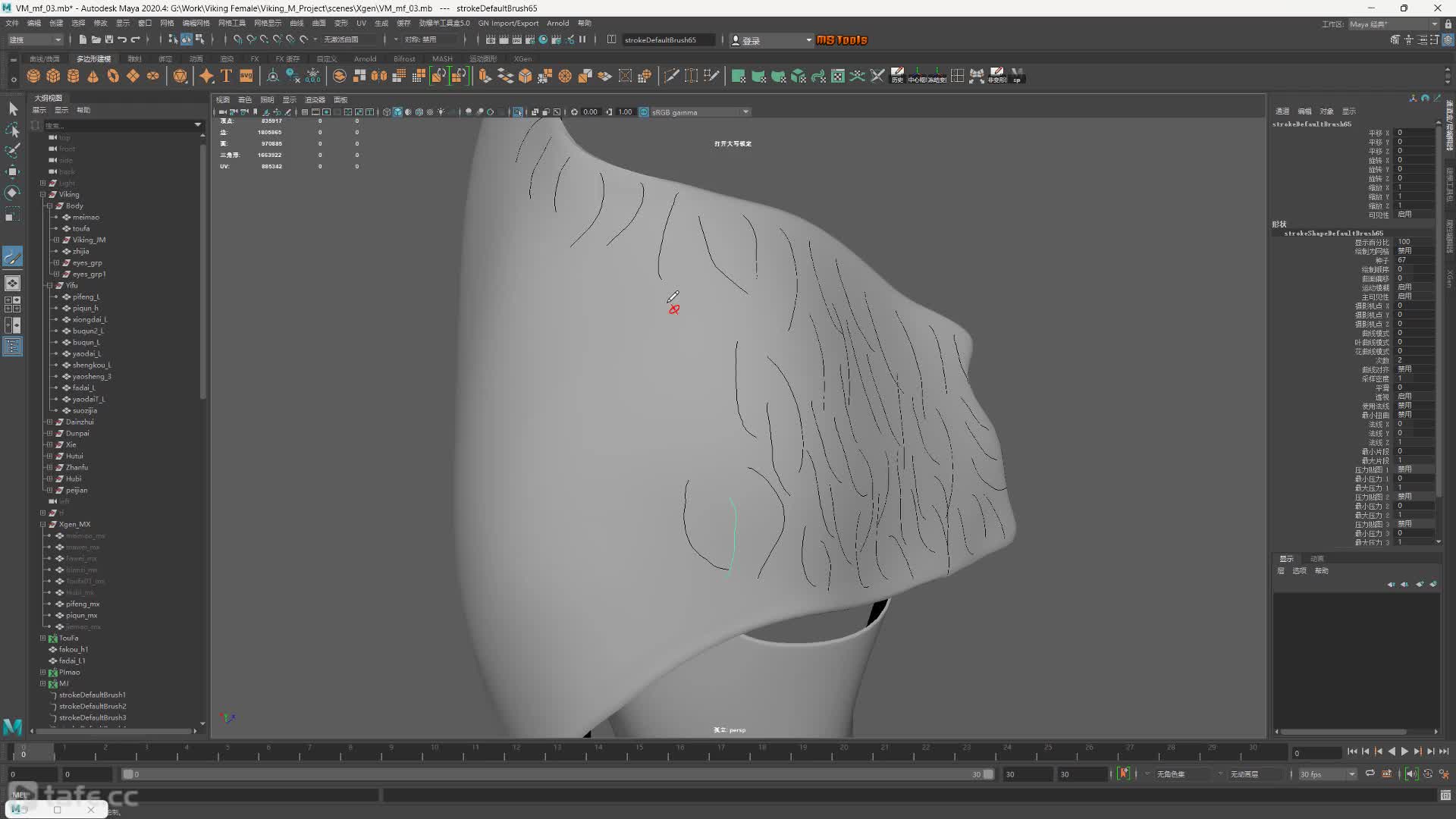Open the 30 fps frame rate dropdown
The height and width of the screenshot is (819, 1456).
(1327, 774)
